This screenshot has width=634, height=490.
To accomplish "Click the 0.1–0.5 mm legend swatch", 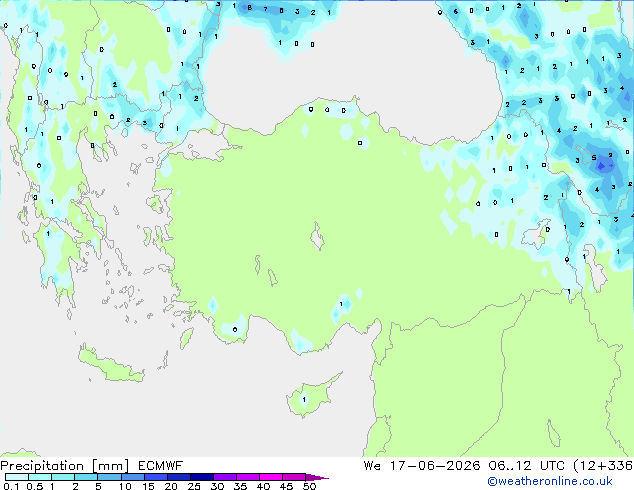I will [x=17, y=477].
